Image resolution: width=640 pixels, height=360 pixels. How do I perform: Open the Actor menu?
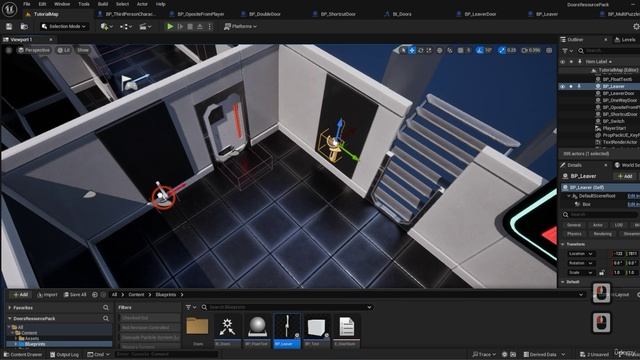pos(142,4)
